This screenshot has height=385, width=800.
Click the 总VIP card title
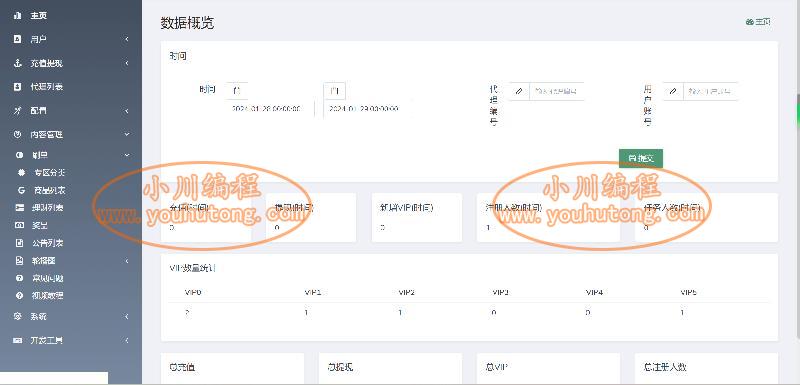point(496,367)
